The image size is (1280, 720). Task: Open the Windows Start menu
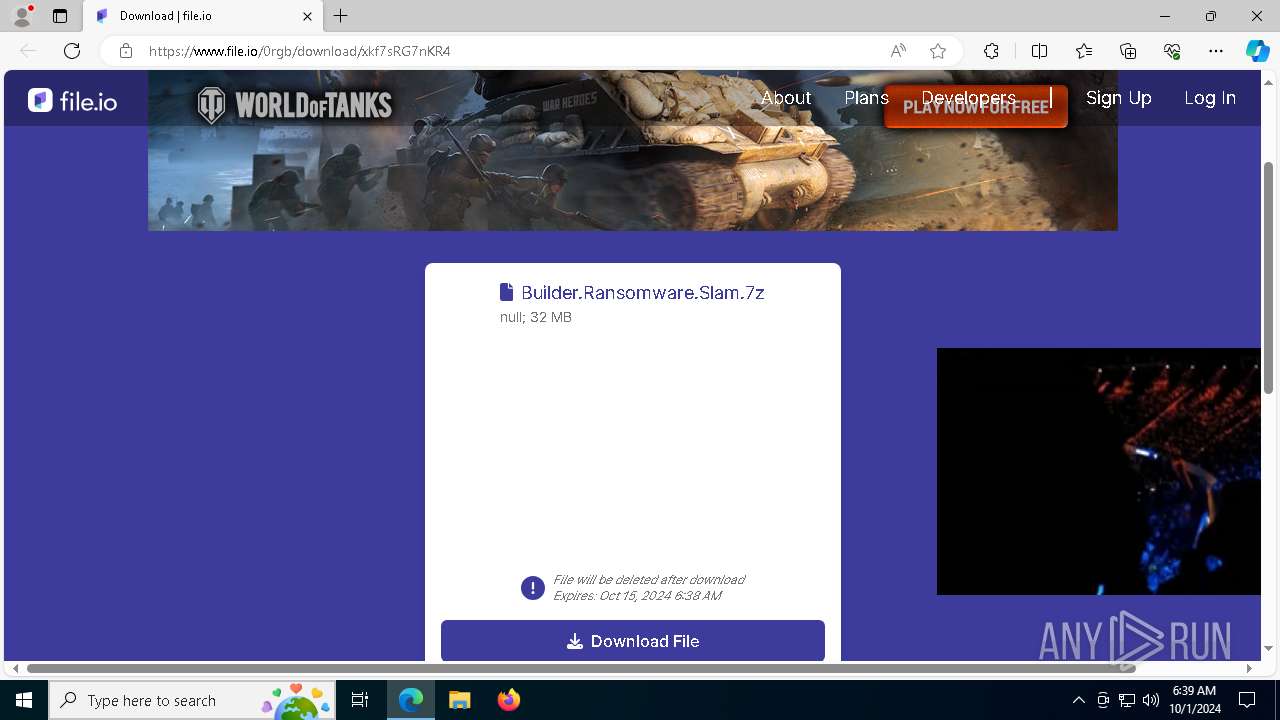coord(24,700)
